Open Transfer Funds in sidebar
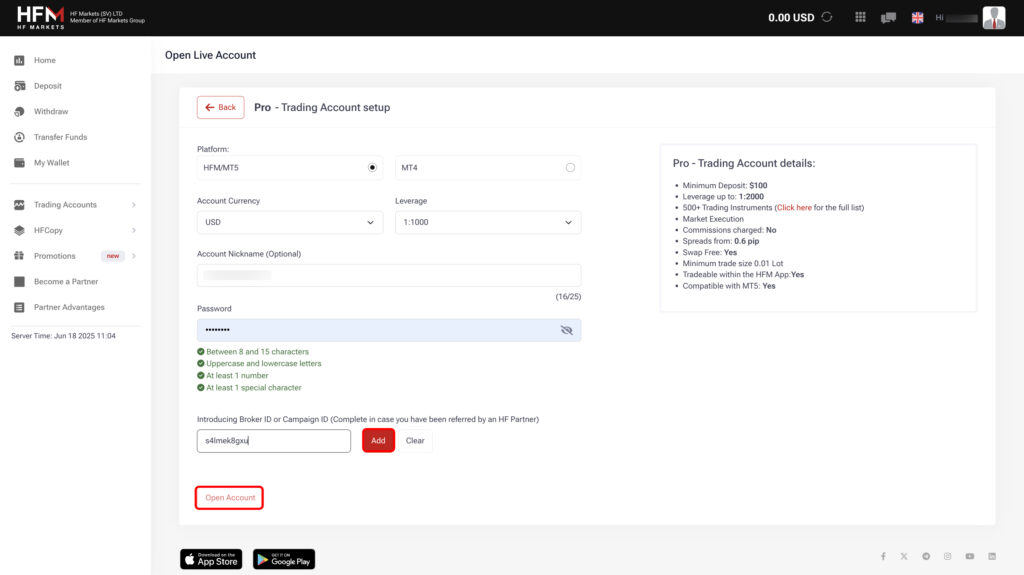Image resolution: width=1024 pixels, height=575 pixels. tap(60, 137)
